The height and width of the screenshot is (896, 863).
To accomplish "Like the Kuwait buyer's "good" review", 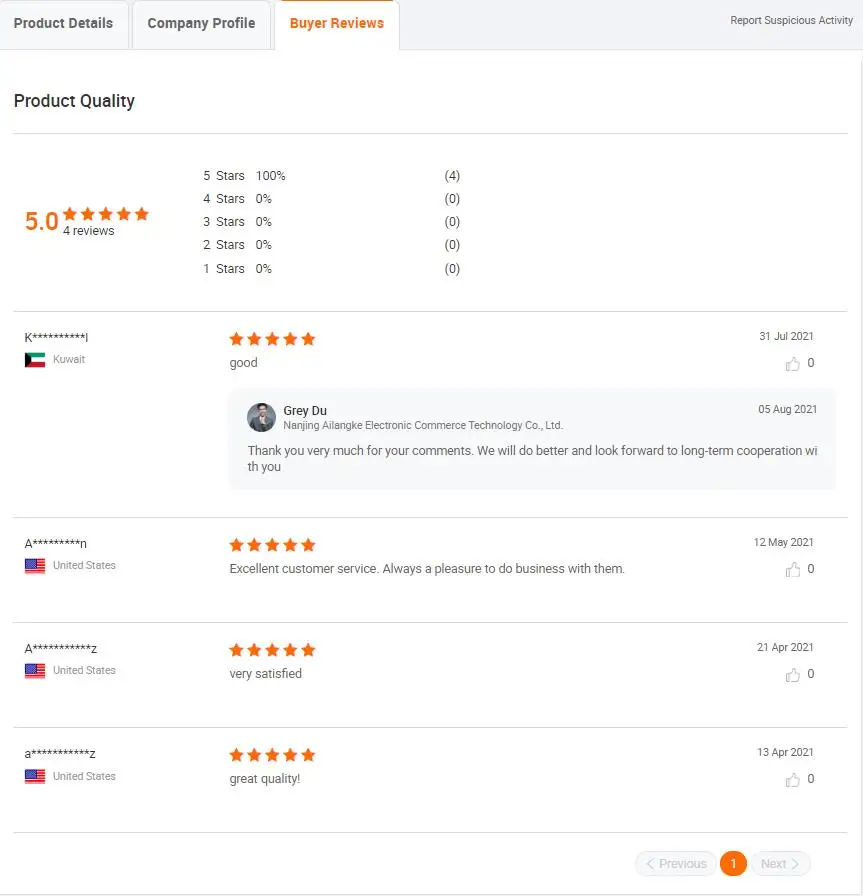I will coord(793,364).
